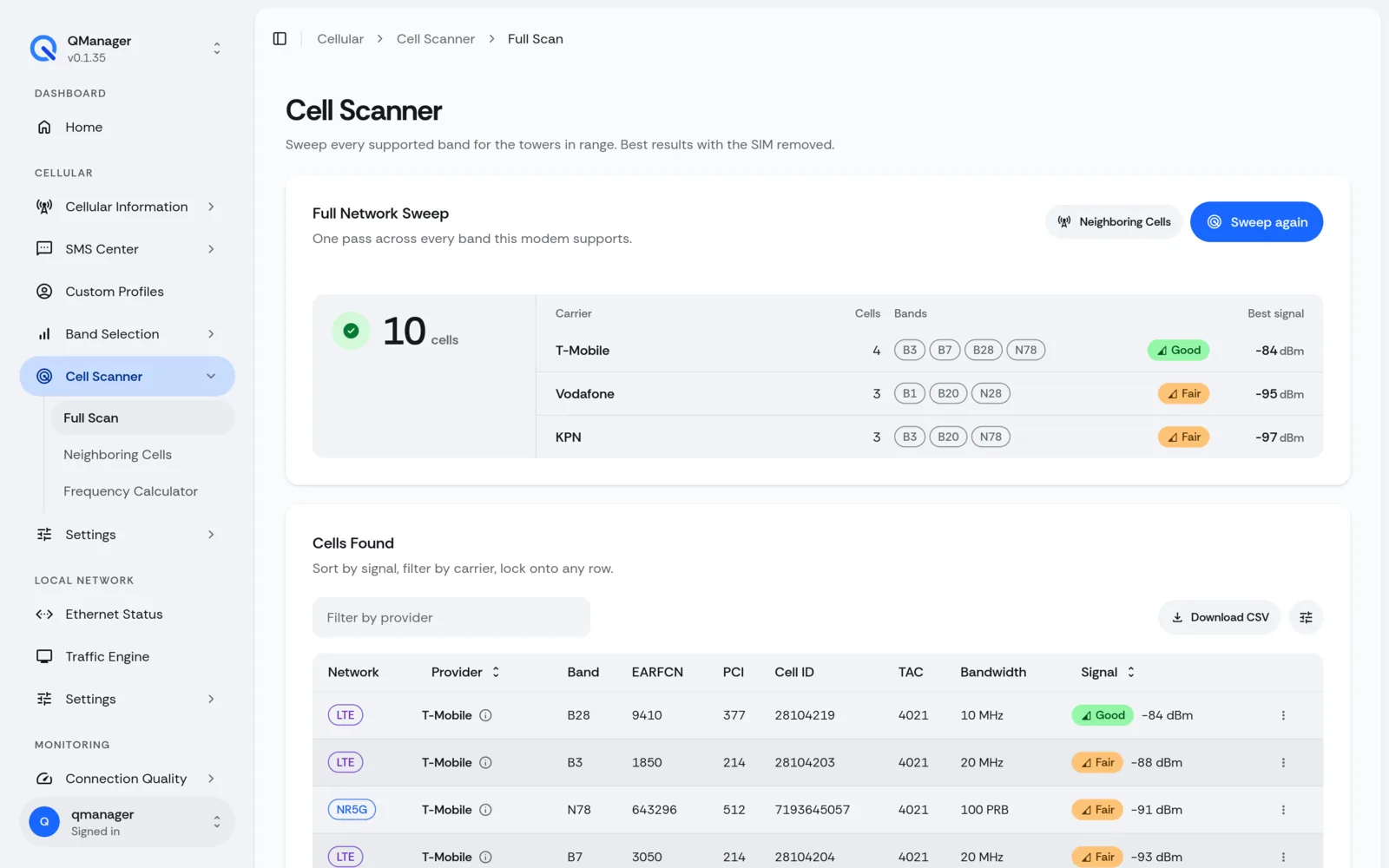Open row actions menu for EARFCN 9410

(1283, 716)
